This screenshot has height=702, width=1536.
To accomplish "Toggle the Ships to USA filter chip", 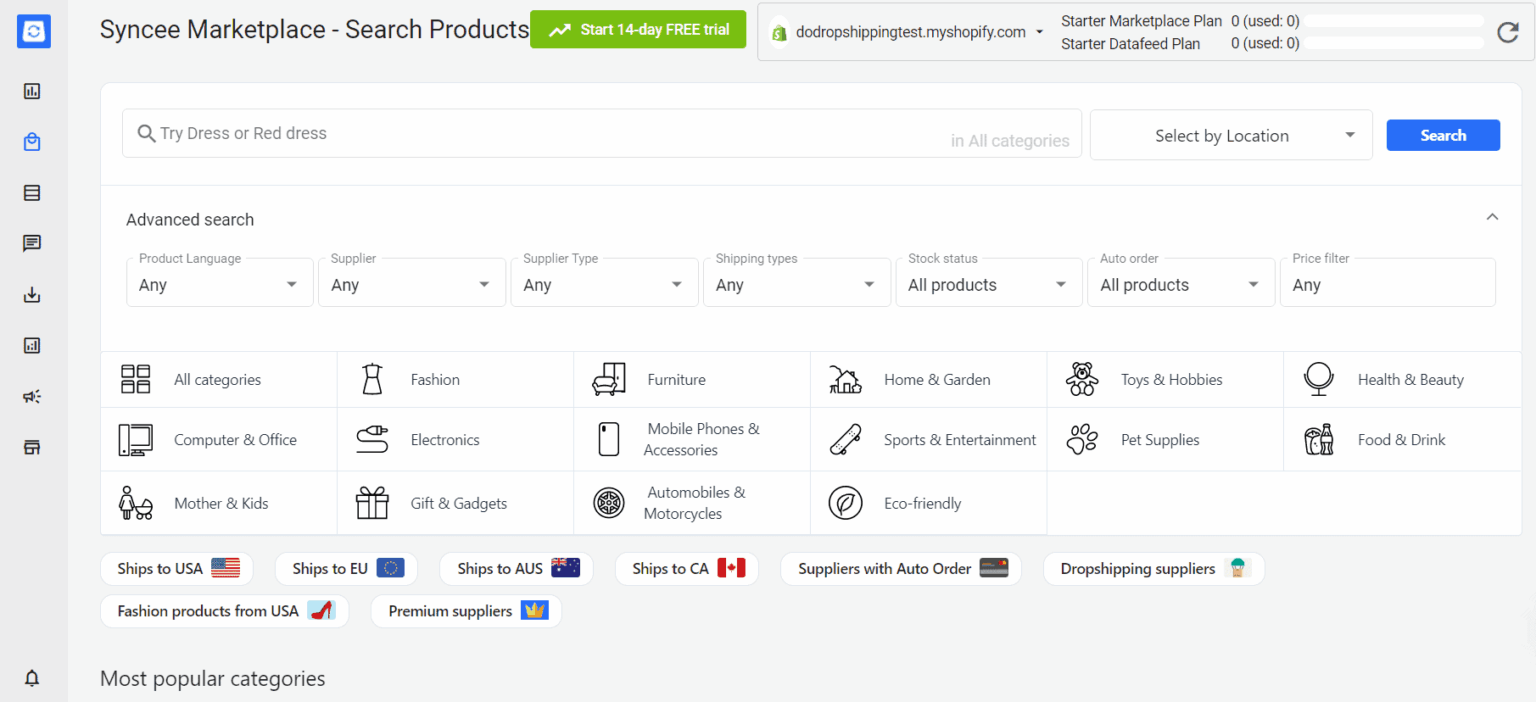I will pyautogui.click(x=177, y=569).
